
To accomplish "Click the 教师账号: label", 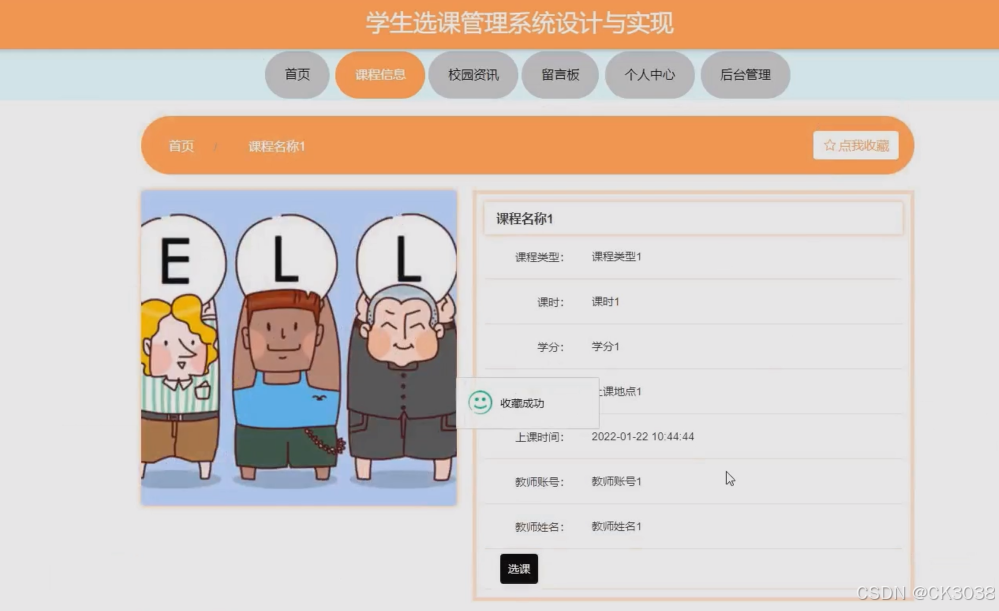I will click(x=539, y=482).
